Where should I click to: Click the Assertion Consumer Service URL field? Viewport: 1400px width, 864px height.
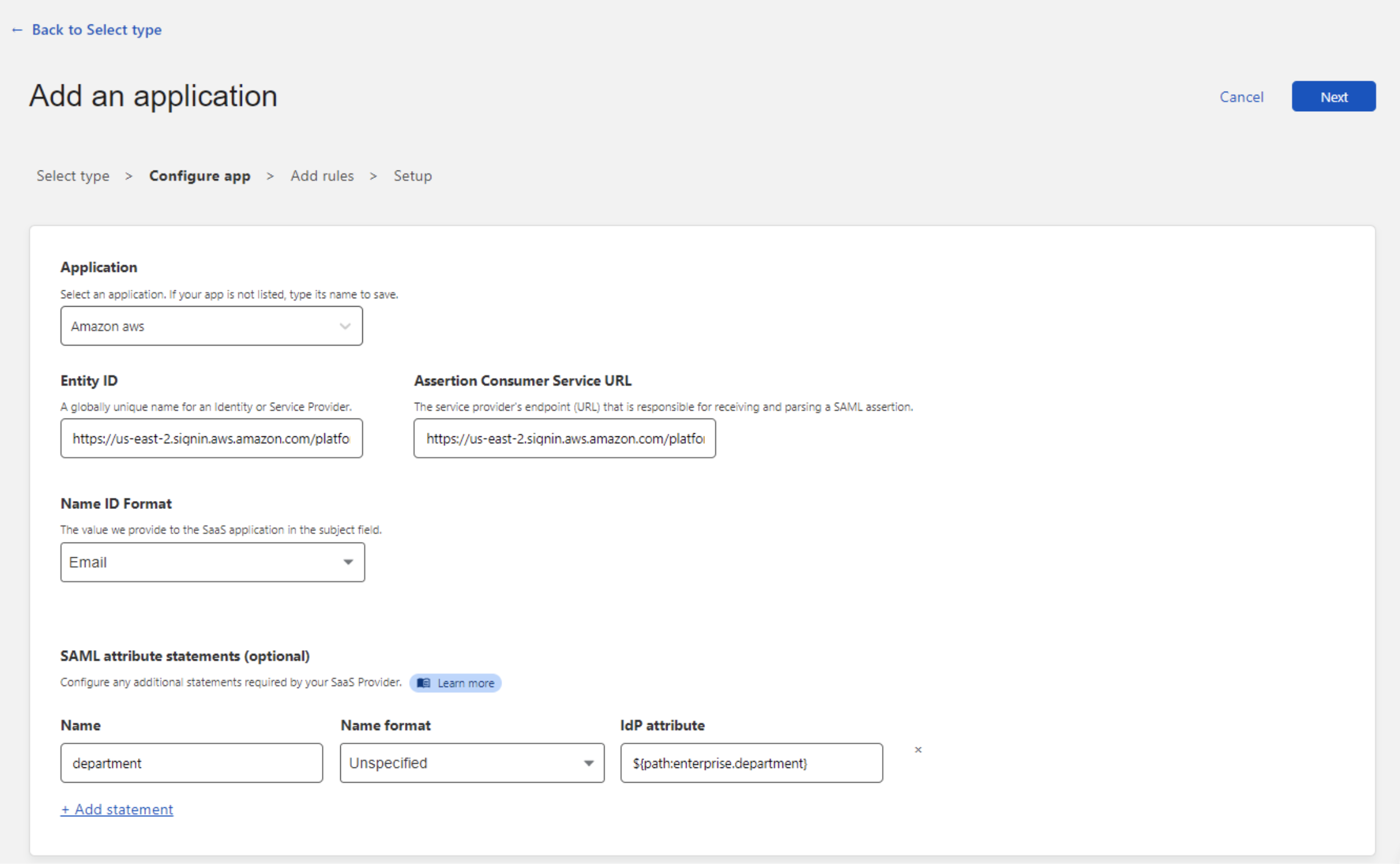point(564,438)
